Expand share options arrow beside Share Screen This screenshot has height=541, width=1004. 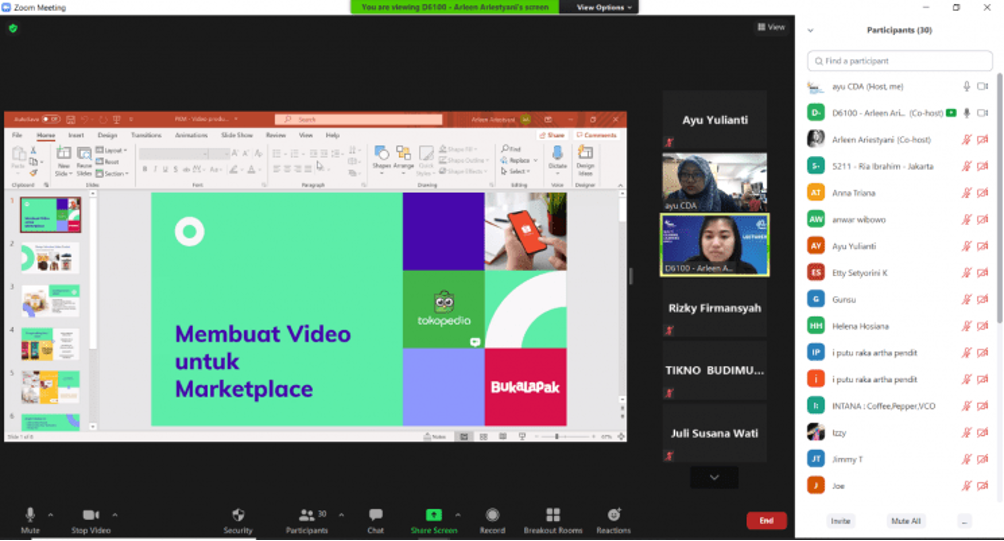[458, 515]
